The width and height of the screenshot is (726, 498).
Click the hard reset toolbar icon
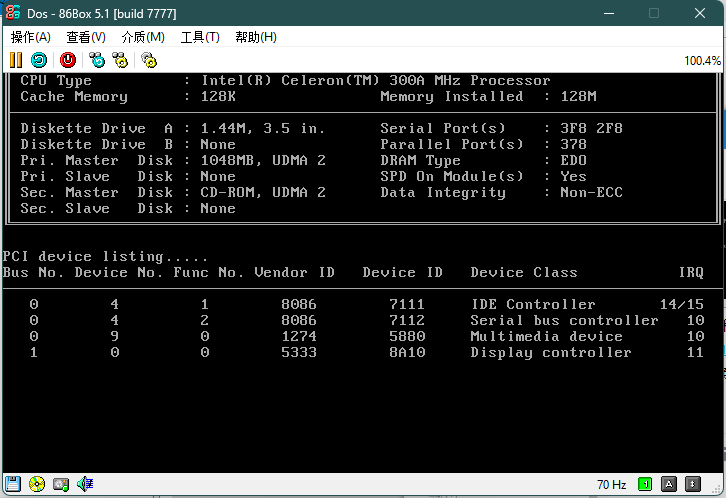pos(39,60)
